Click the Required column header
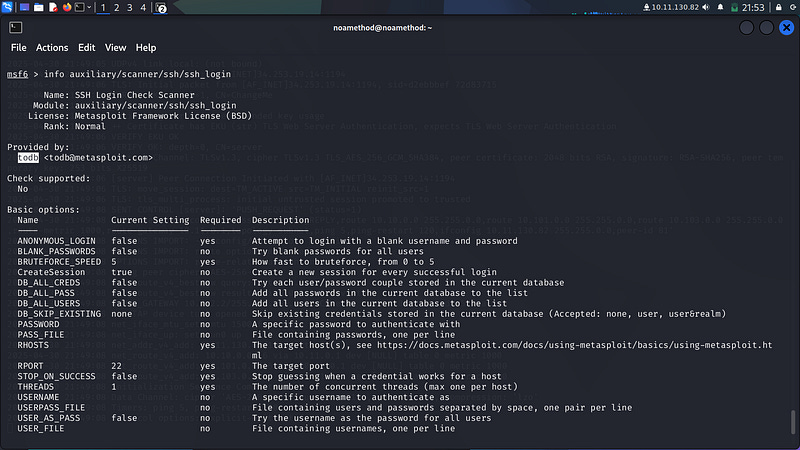The height and width of the screenshot is (450, 800). [220, 220]
